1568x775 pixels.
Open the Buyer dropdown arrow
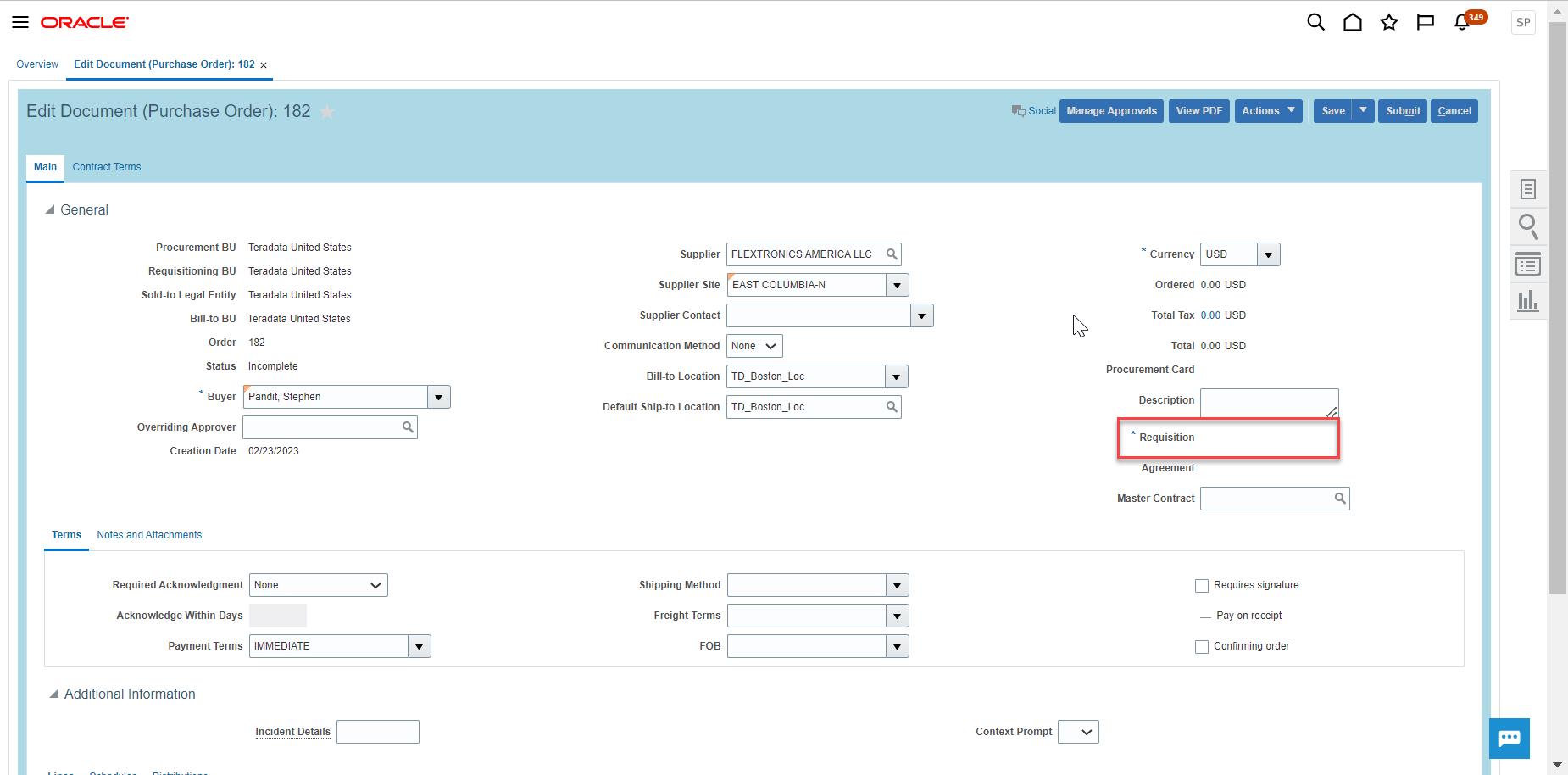[439, 397]
